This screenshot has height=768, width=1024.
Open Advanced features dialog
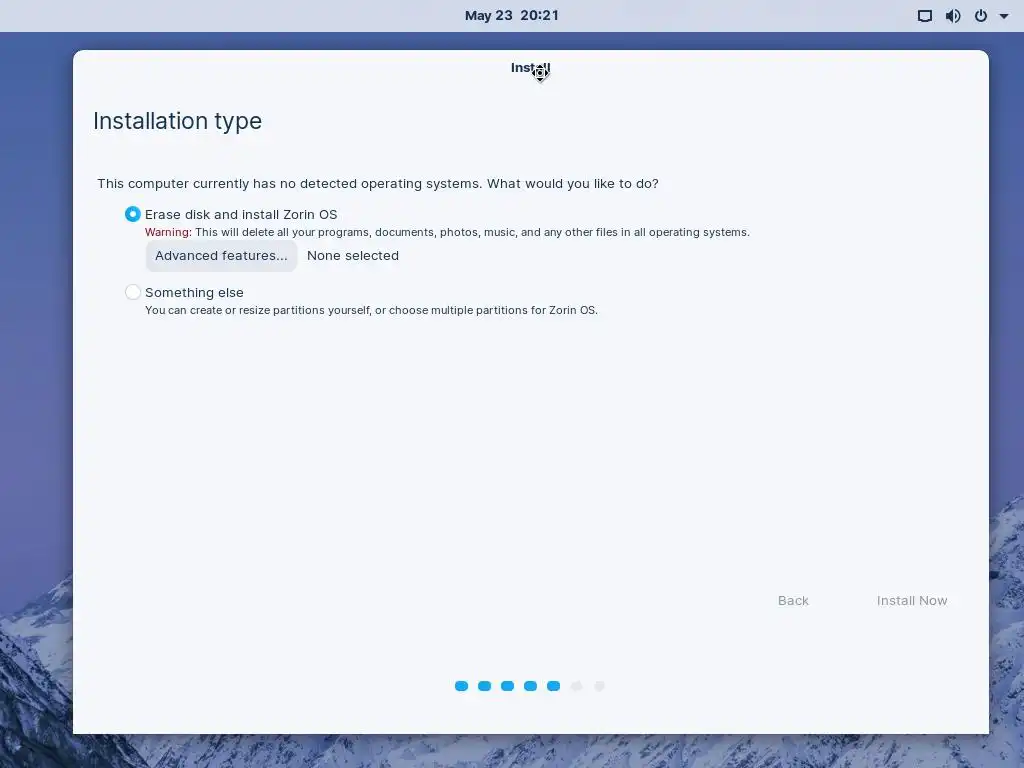(x=221, y=256)
